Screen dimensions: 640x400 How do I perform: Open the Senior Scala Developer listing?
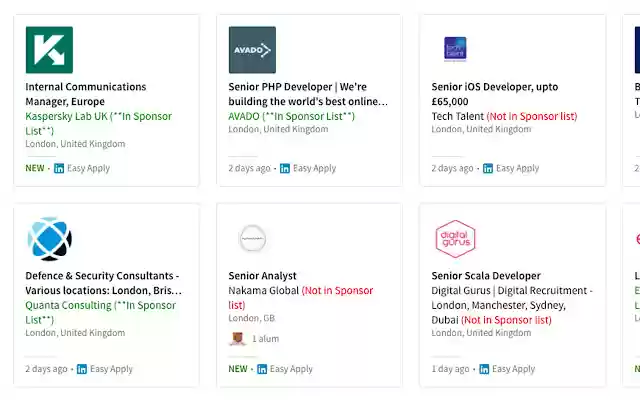click(486, 276)
